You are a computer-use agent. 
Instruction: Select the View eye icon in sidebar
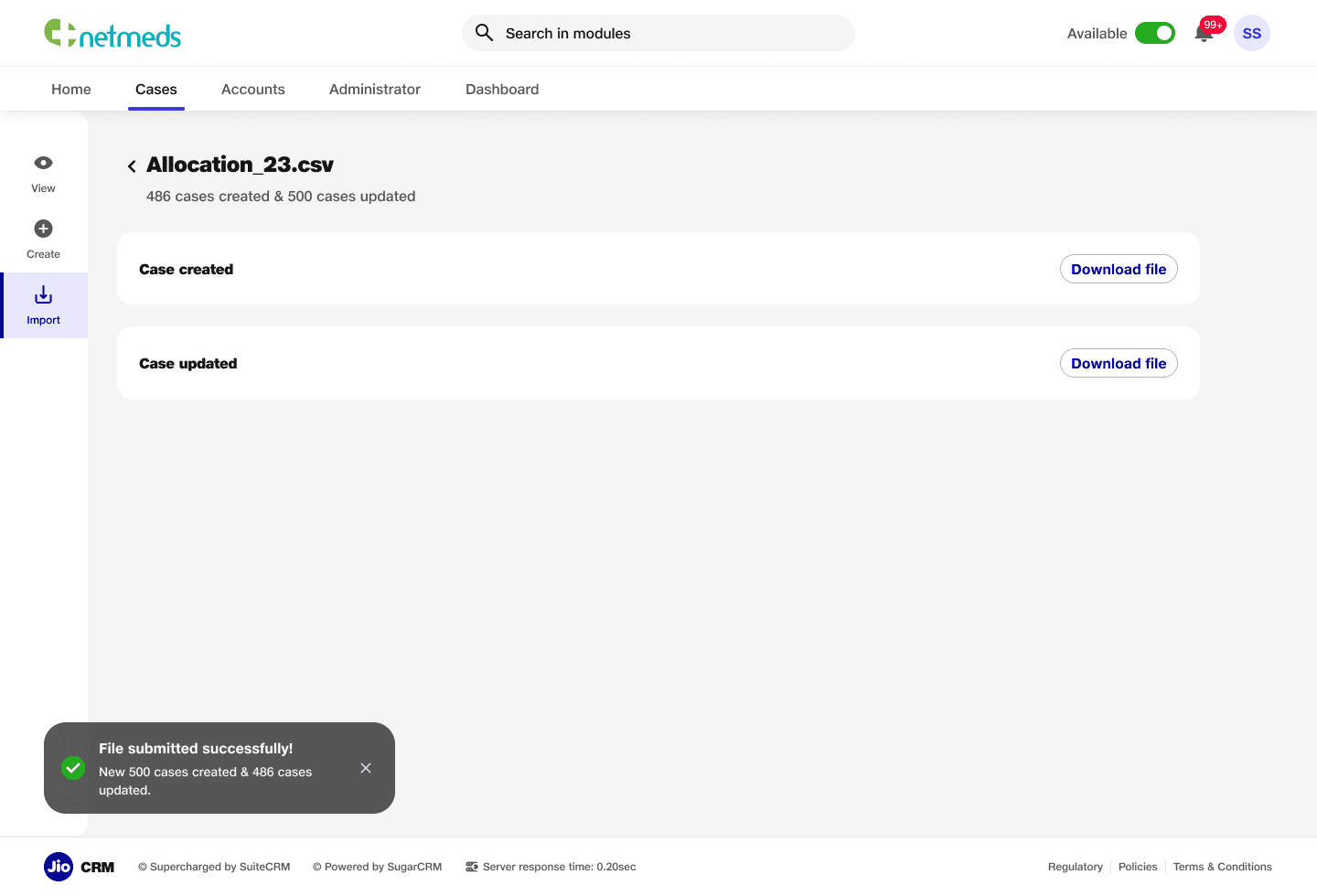pos(43,163)
